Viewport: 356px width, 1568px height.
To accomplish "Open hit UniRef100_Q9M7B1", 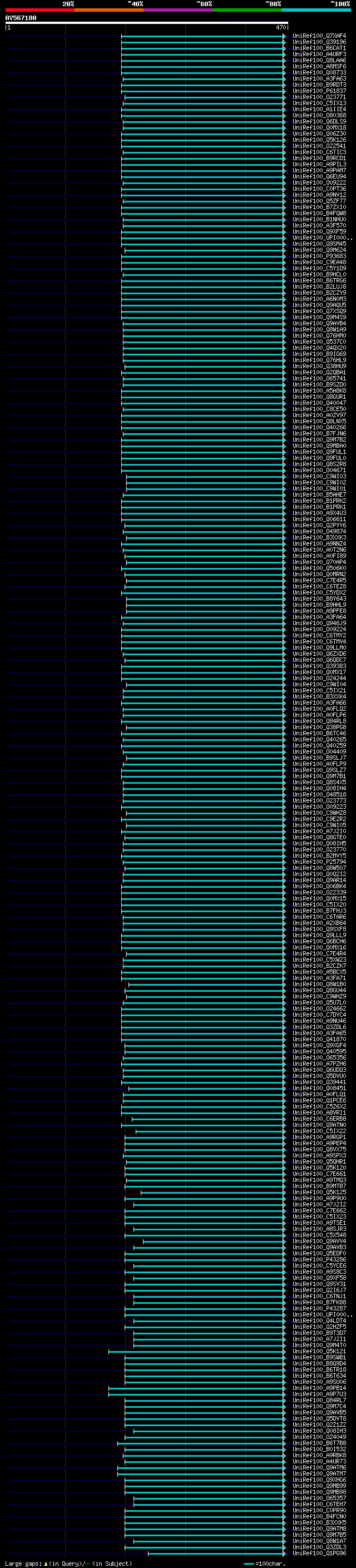I will pos(319,776).
